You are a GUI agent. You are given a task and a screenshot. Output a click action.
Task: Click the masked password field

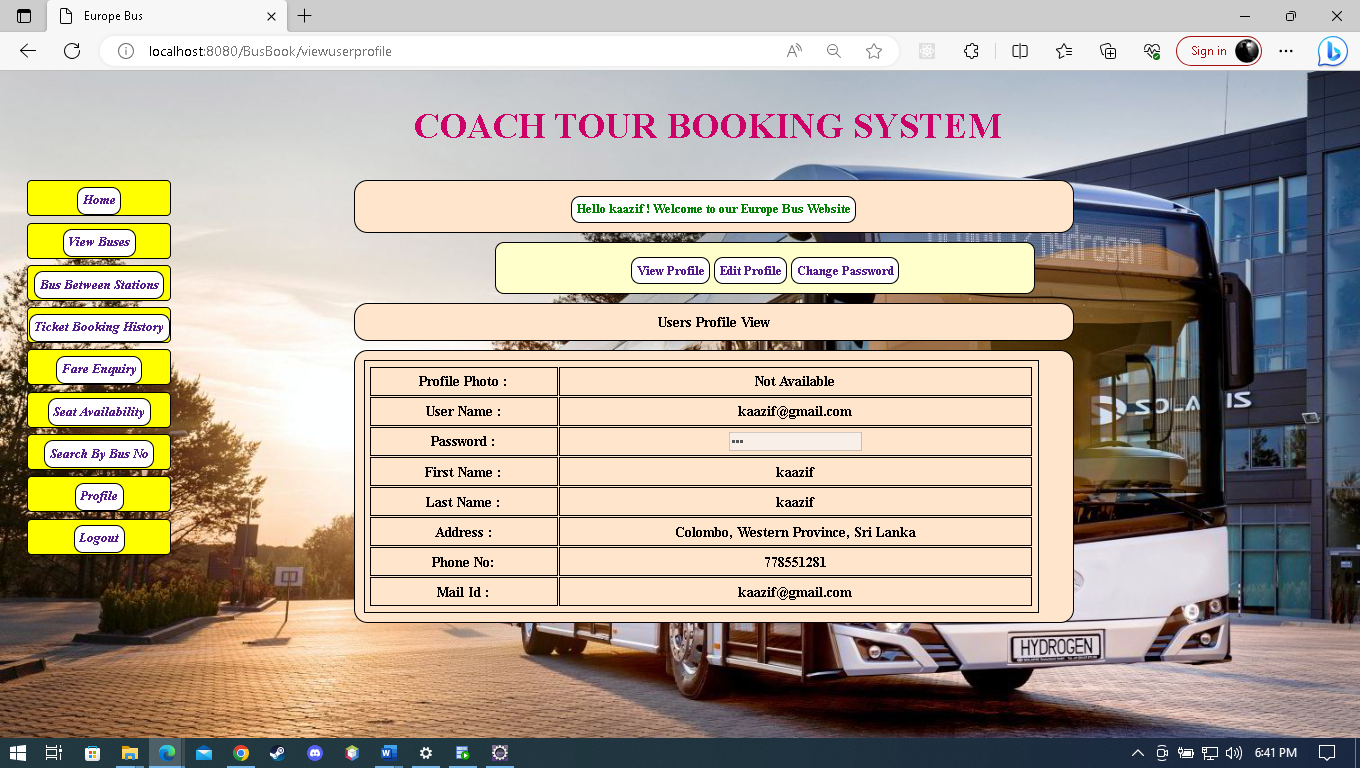pyautogui.click(x=795, y=441)
